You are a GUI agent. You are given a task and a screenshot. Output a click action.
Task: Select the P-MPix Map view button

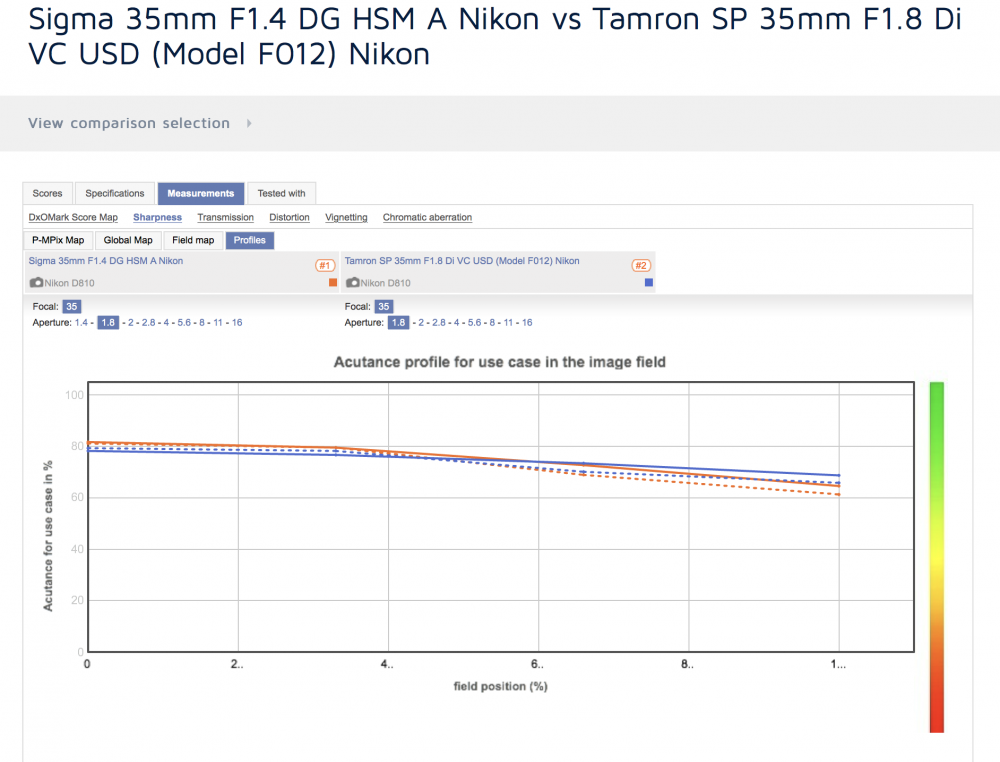tap(58, 240)
